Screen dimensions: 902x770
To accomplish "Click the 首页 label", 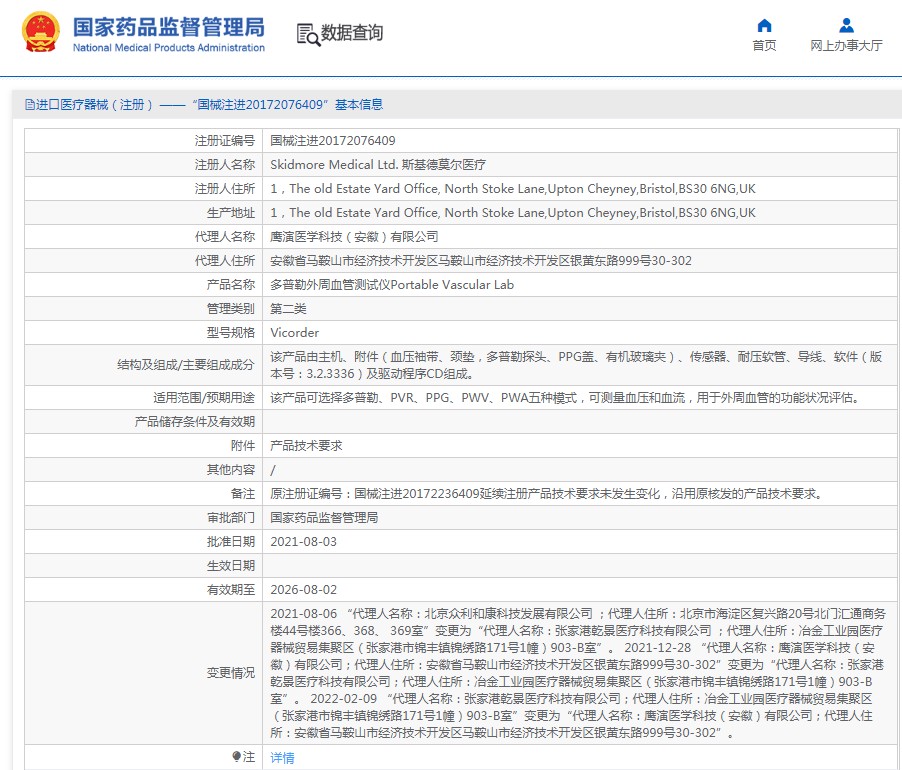I will point(764,45).
